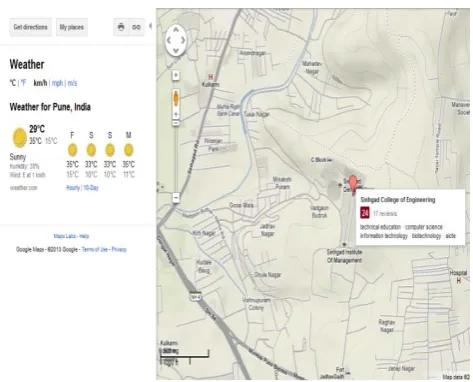
Task: Pan the map left with arrow control
Action: [x=169, y=40]
